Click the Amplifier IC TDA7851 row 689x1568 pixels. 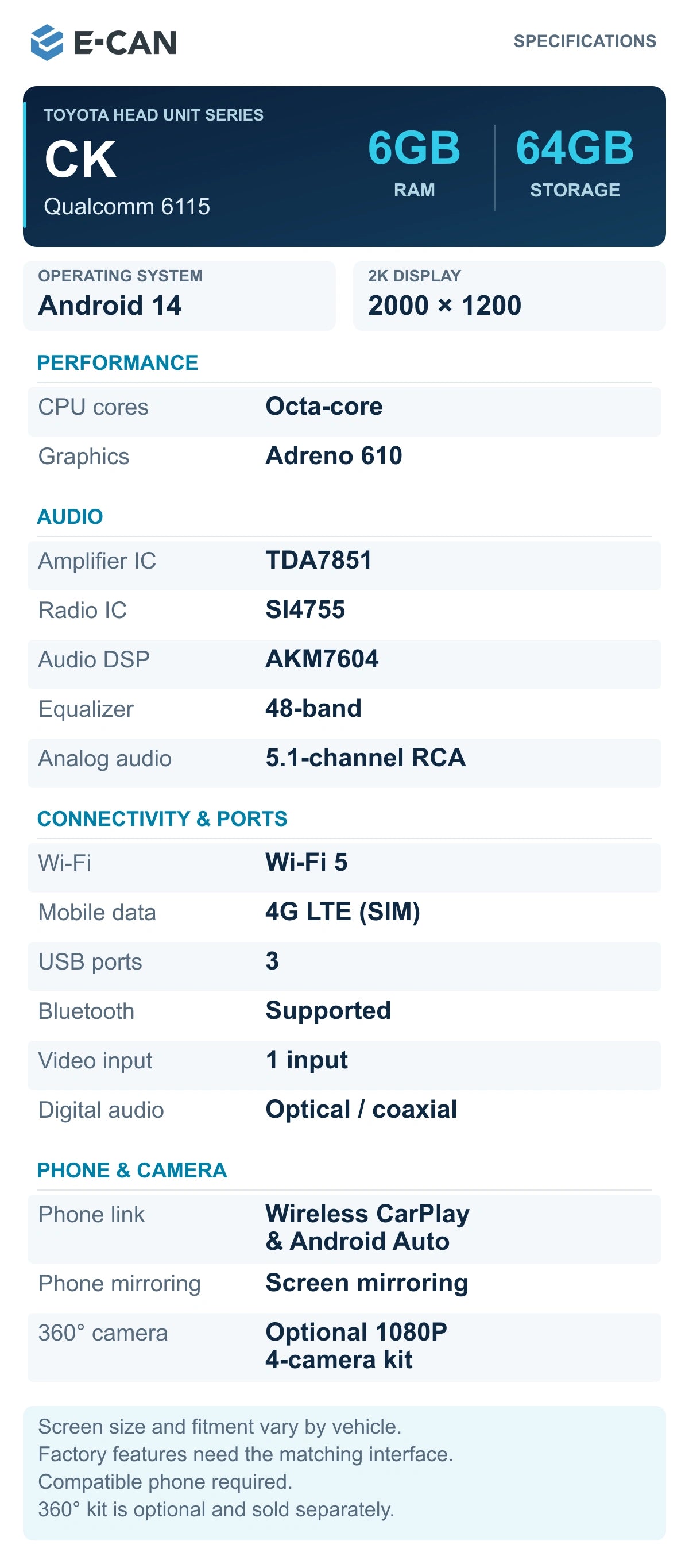344,566
